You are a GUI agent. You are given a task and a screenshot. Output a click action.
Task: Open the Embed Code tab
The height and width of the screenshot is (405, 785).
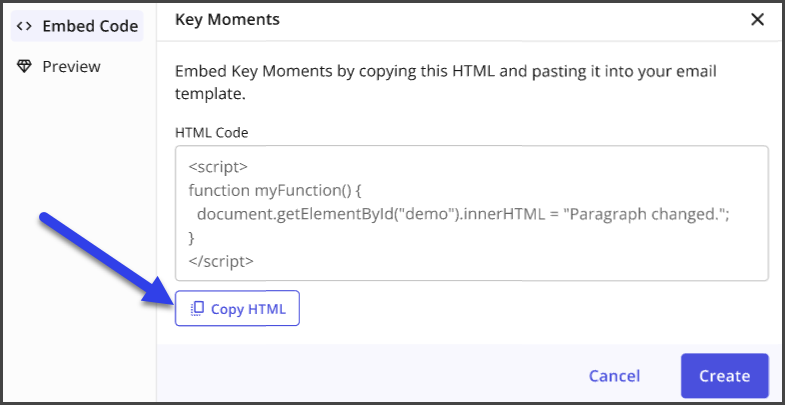[77, 26]
